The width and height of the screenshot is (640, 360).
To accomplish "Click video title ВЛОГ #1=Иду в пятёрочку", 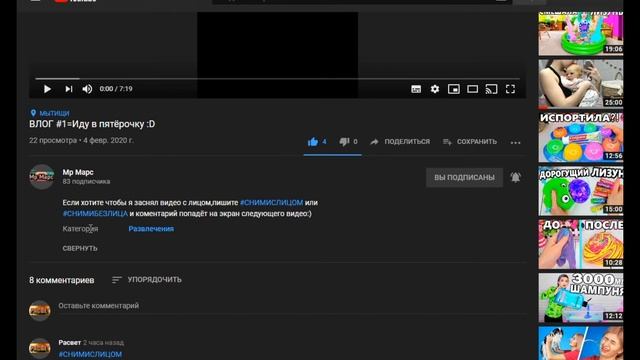I will pos(92,124).
